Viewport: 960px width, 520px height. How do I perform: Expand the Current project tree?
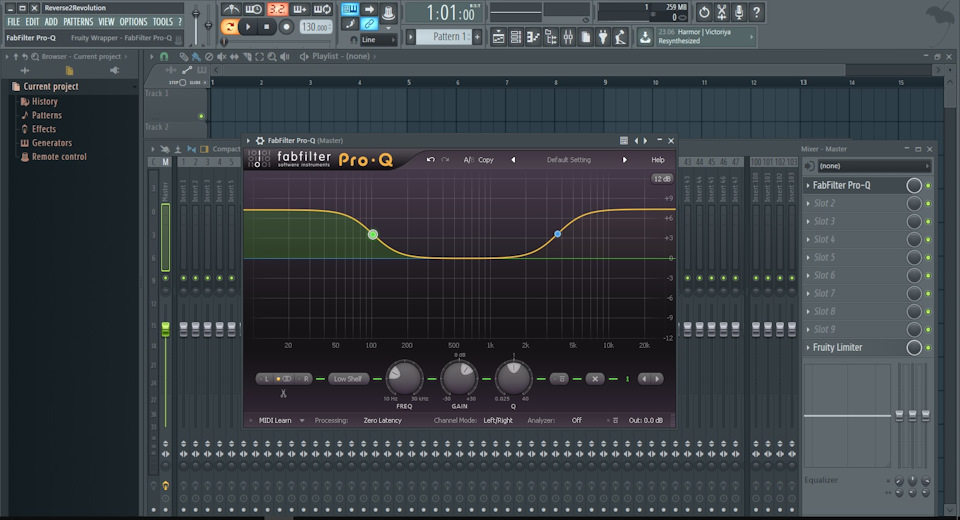50,86
